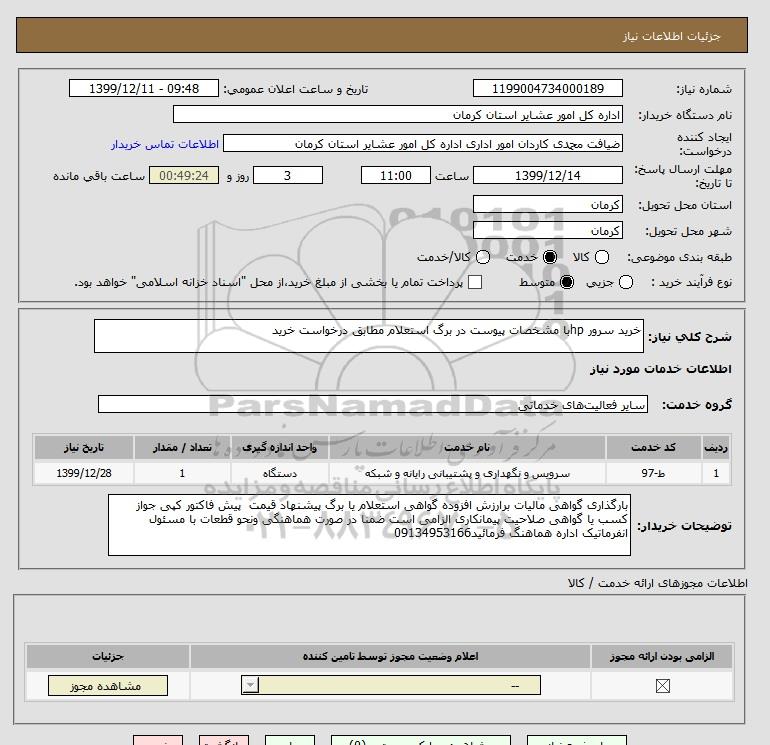Open the permit status dropdown showing --

(x=391, y=685)
